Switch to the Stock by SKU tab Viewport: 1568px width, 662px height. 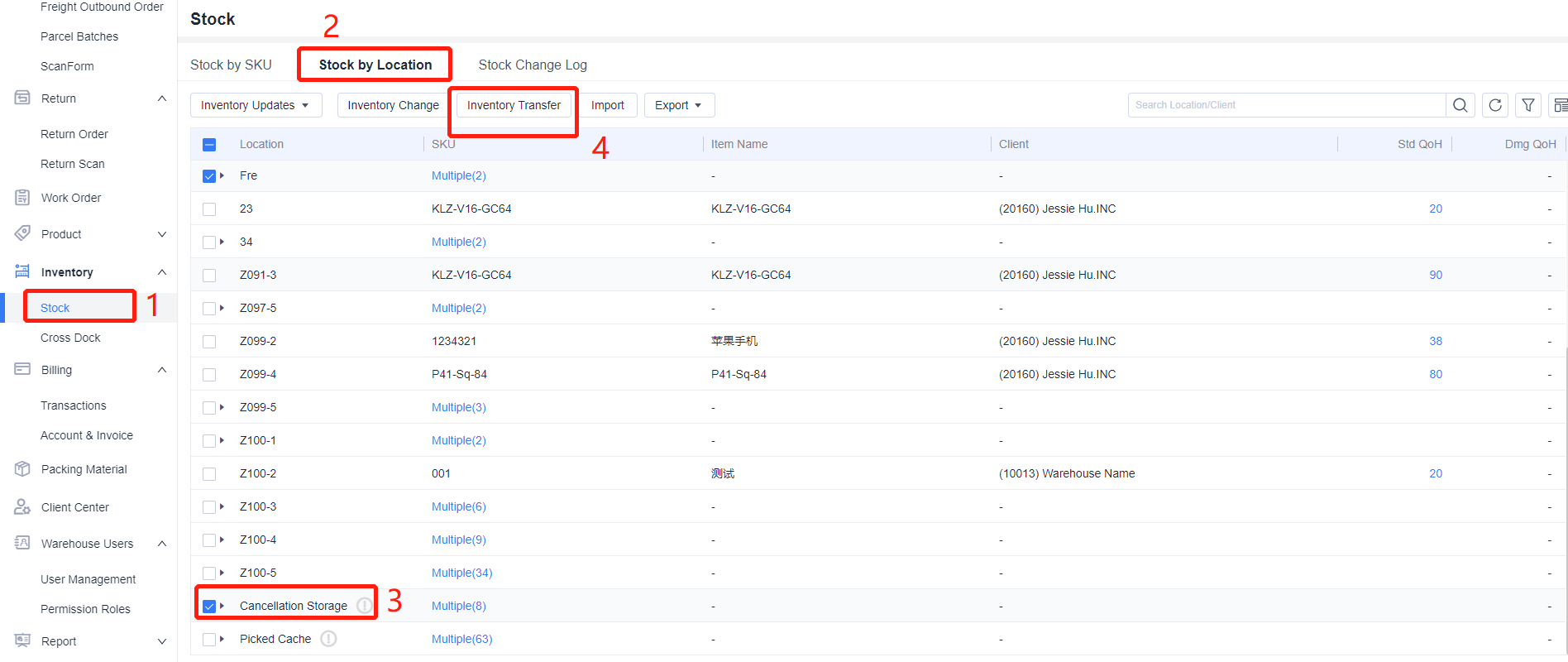(231, 65)
